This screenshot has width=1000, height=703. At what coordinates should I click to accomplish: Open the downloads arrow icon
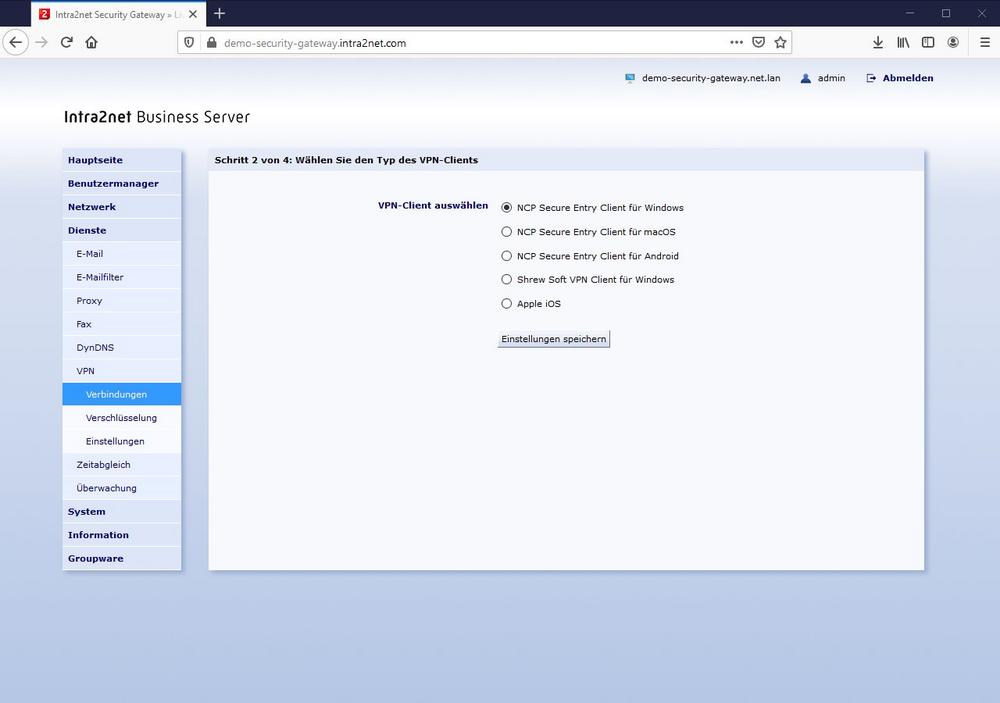878,43
